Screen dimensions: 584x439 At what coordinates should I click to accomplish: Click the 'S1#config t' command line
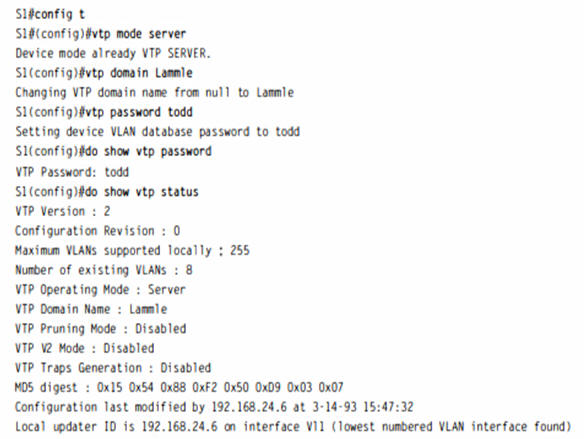point(50,14)
